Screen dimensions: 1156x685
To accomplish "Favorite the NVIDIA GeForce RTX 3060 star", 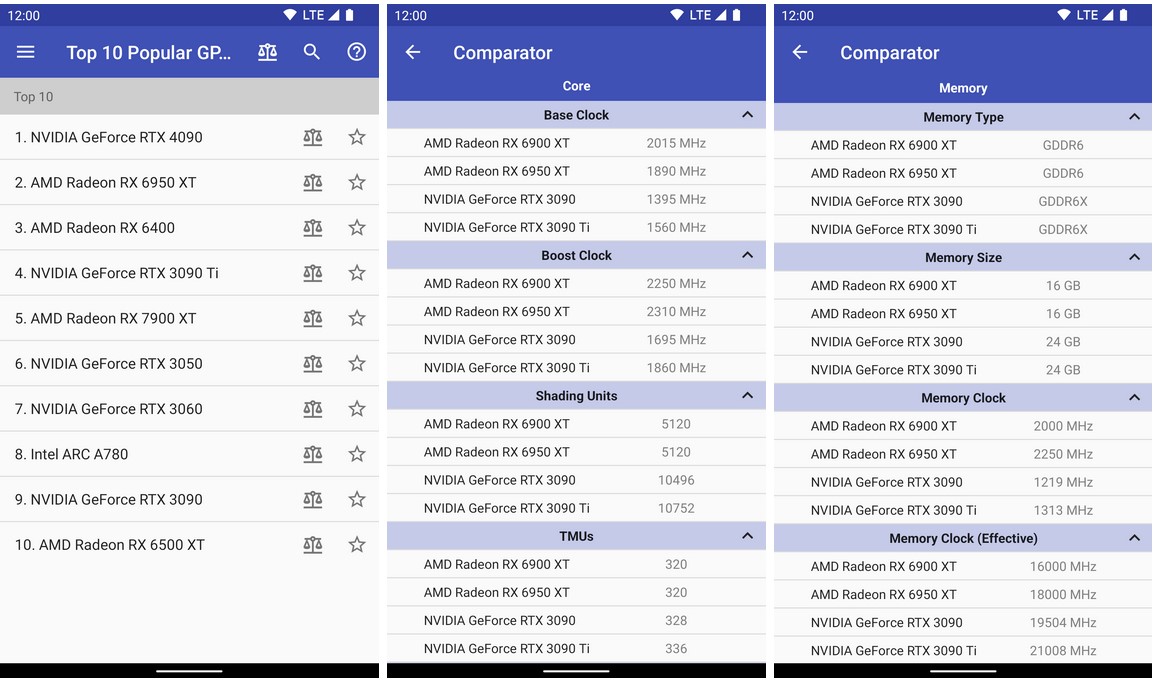I will (357, 409).
